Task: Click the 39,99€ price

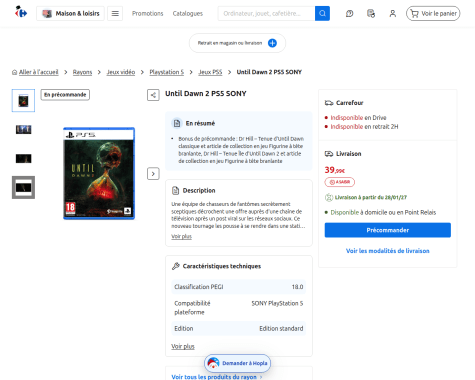Action: coord(335,170)
